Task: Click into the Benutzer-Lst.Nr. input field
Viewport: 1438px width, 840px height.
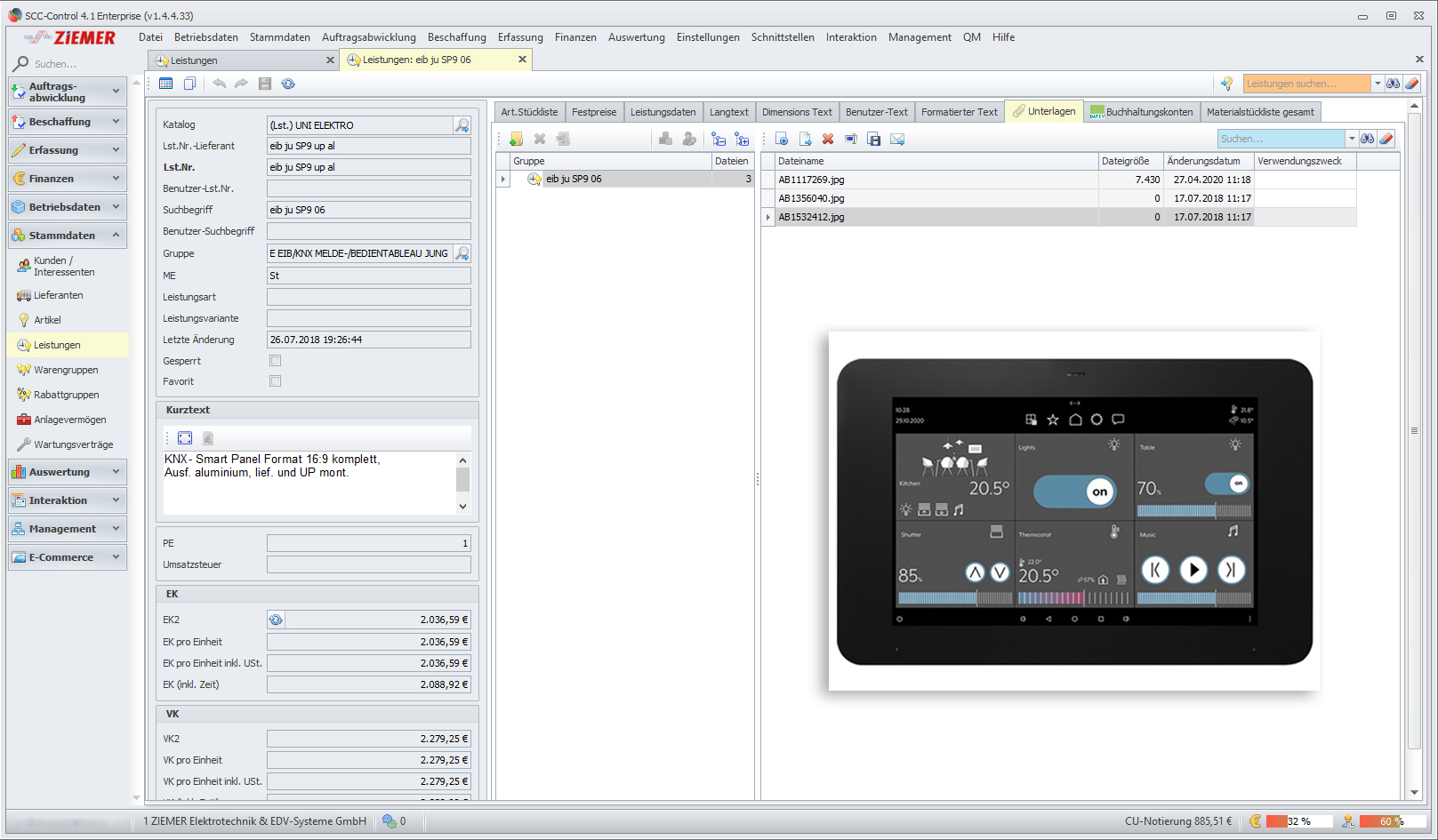Action: point(368,188)
